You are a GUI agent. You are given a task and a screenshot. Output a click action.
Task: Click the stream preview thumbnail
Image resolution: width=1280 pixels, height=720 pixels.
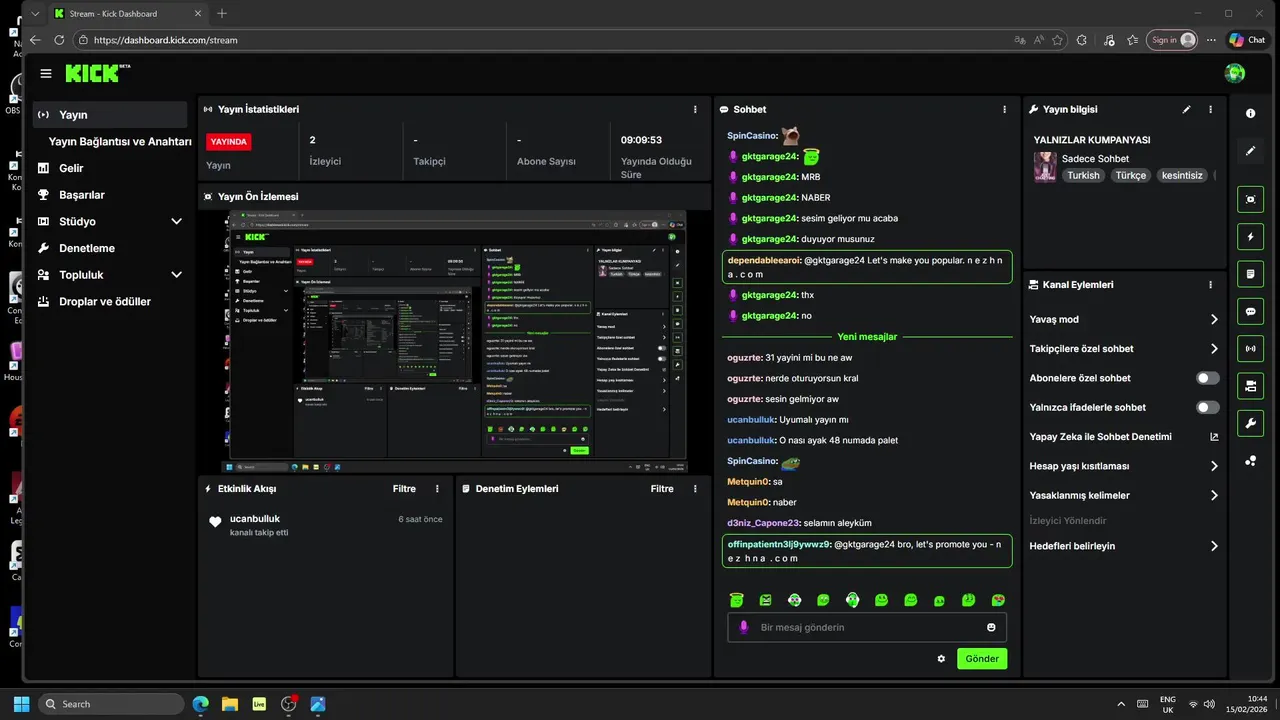point(454,341)
